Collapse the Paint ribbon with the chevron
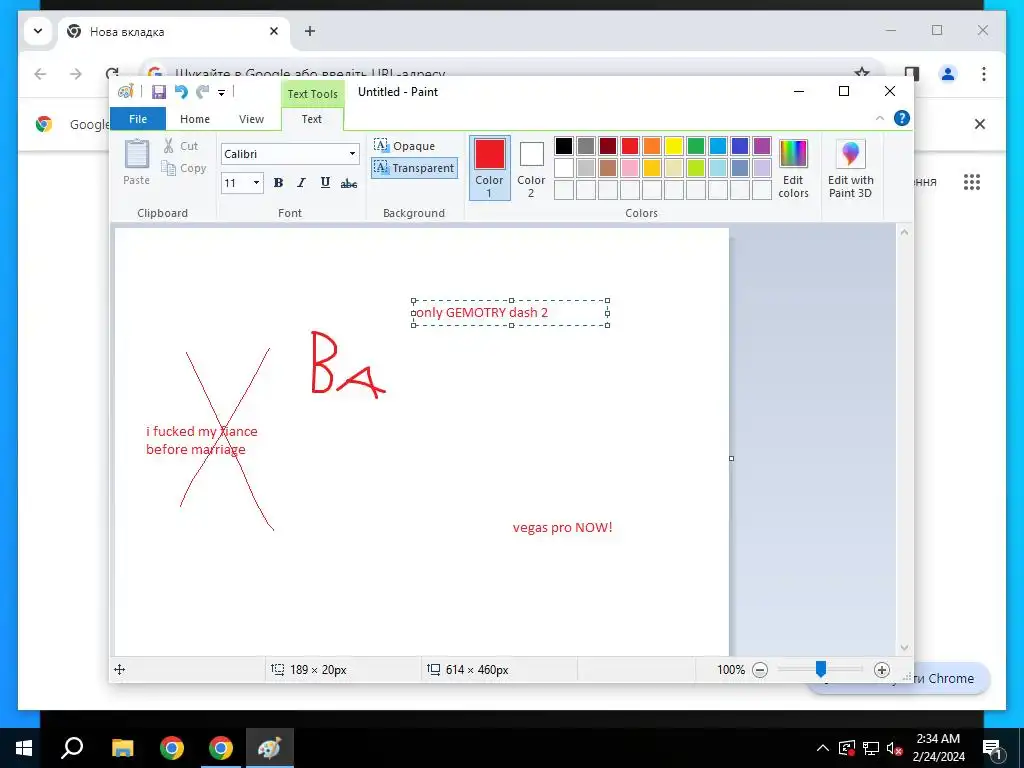The image size is (1024, 768). [880, 118]
